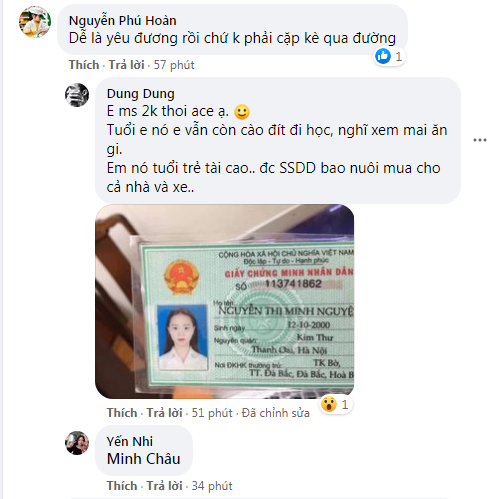Open the tagged Minh Châu profile
This screenshot has height=499, width=503.
point(144,459)
